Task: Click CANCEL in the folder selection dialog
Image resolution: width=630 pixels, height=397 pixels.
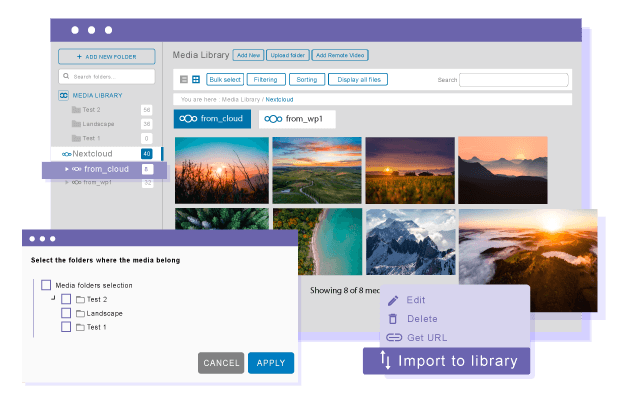Action: tap(221, 363)
